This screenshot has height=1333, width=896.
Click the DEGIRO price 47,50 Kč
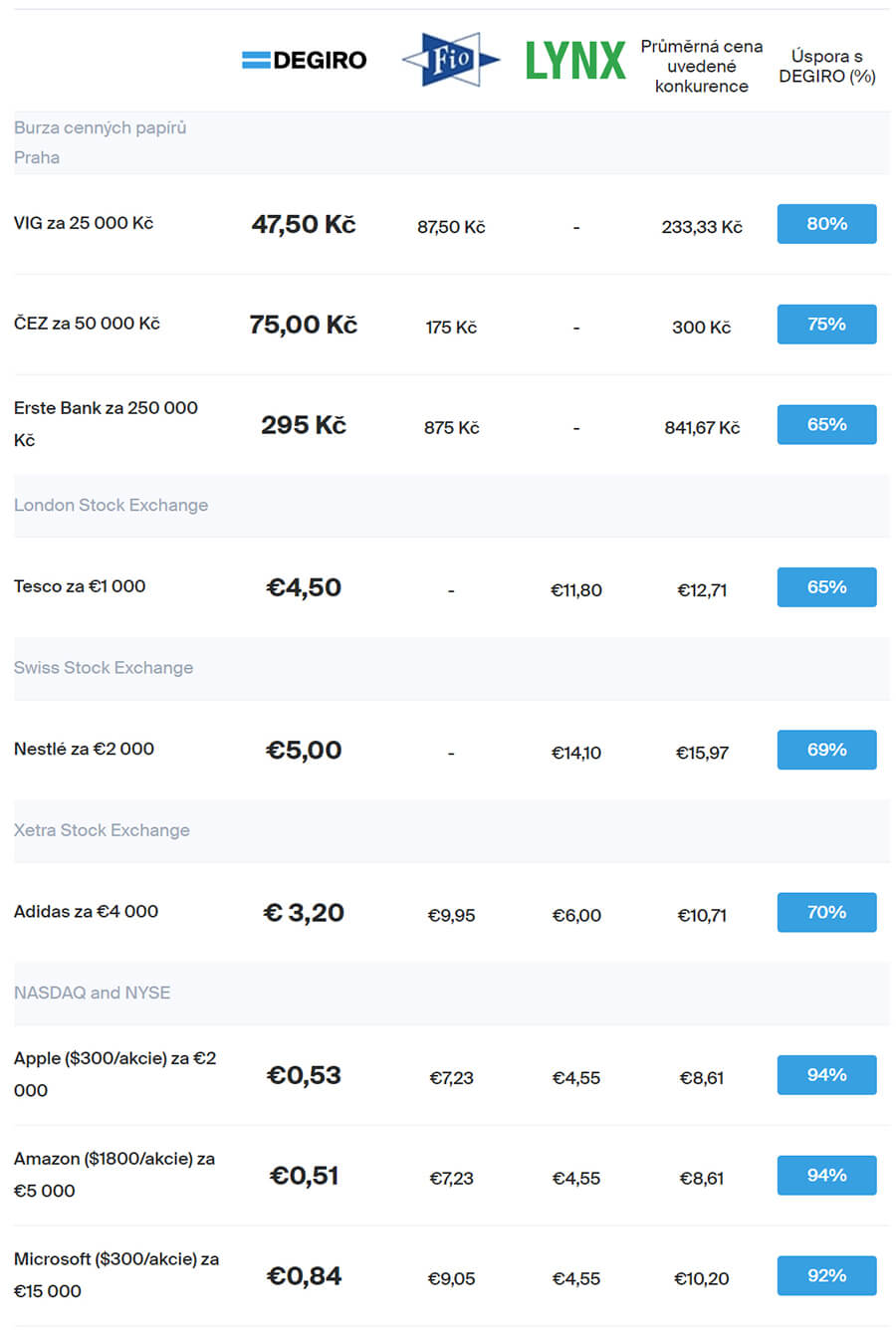pyautogui.click(x=304, y=224)
